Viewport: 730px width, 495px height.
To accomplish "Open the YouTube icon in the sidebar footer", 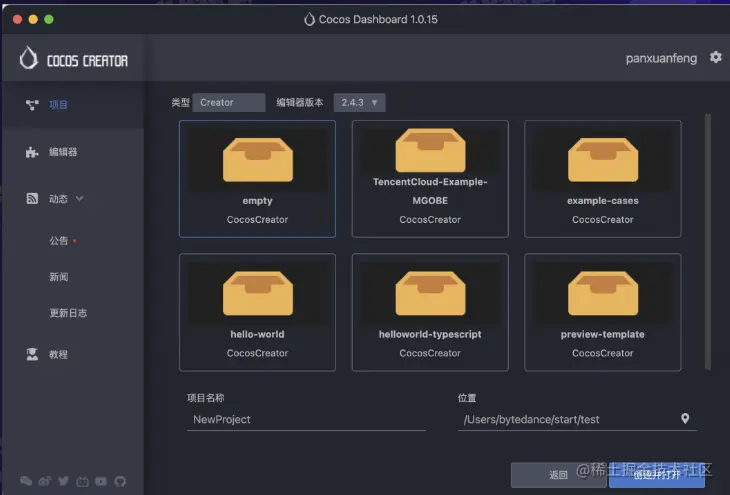I will pyautogui.click(x=101, y=481).
